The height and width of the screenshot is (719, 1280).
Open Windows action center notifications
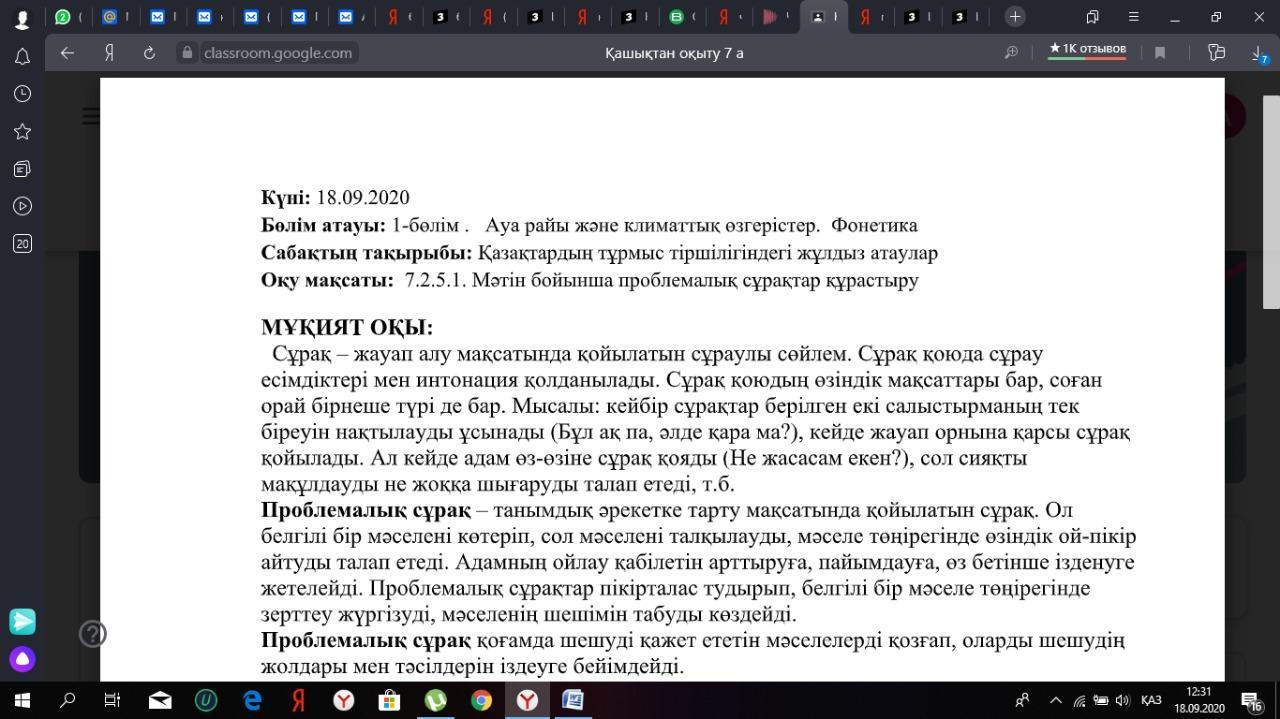[x=1253, y=701]
